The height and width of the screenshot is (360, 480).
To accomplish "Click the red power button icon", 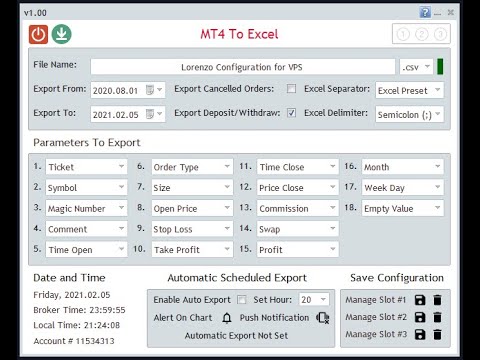I will [x=38, y=34].
